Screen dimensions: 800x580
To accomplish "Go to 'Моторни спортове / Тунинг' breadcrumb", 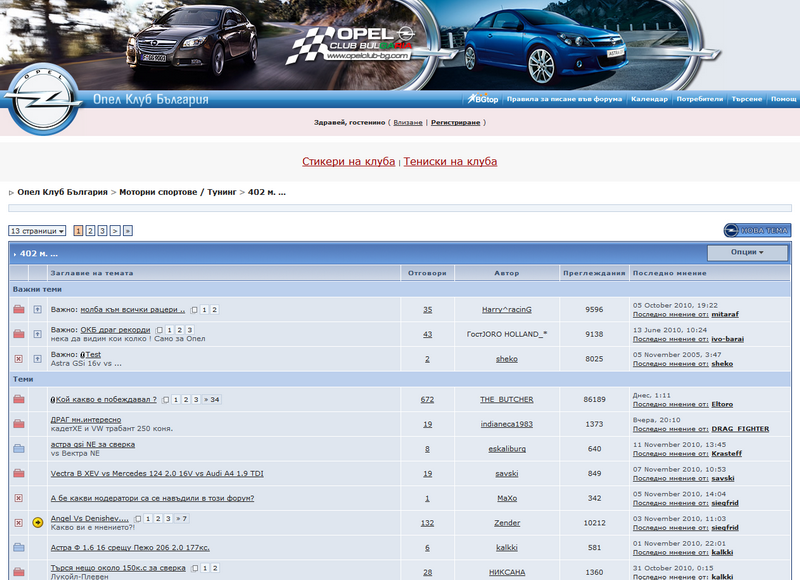I will (x=178, y=192).
